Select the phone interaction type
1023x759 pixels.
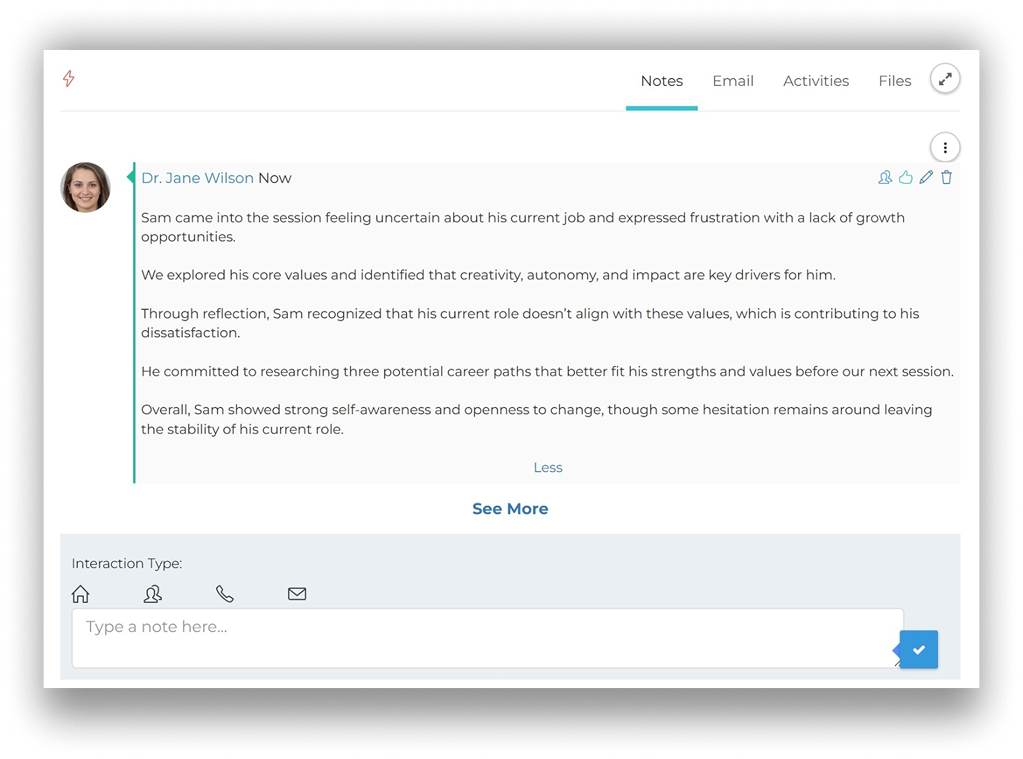(224, 593)
